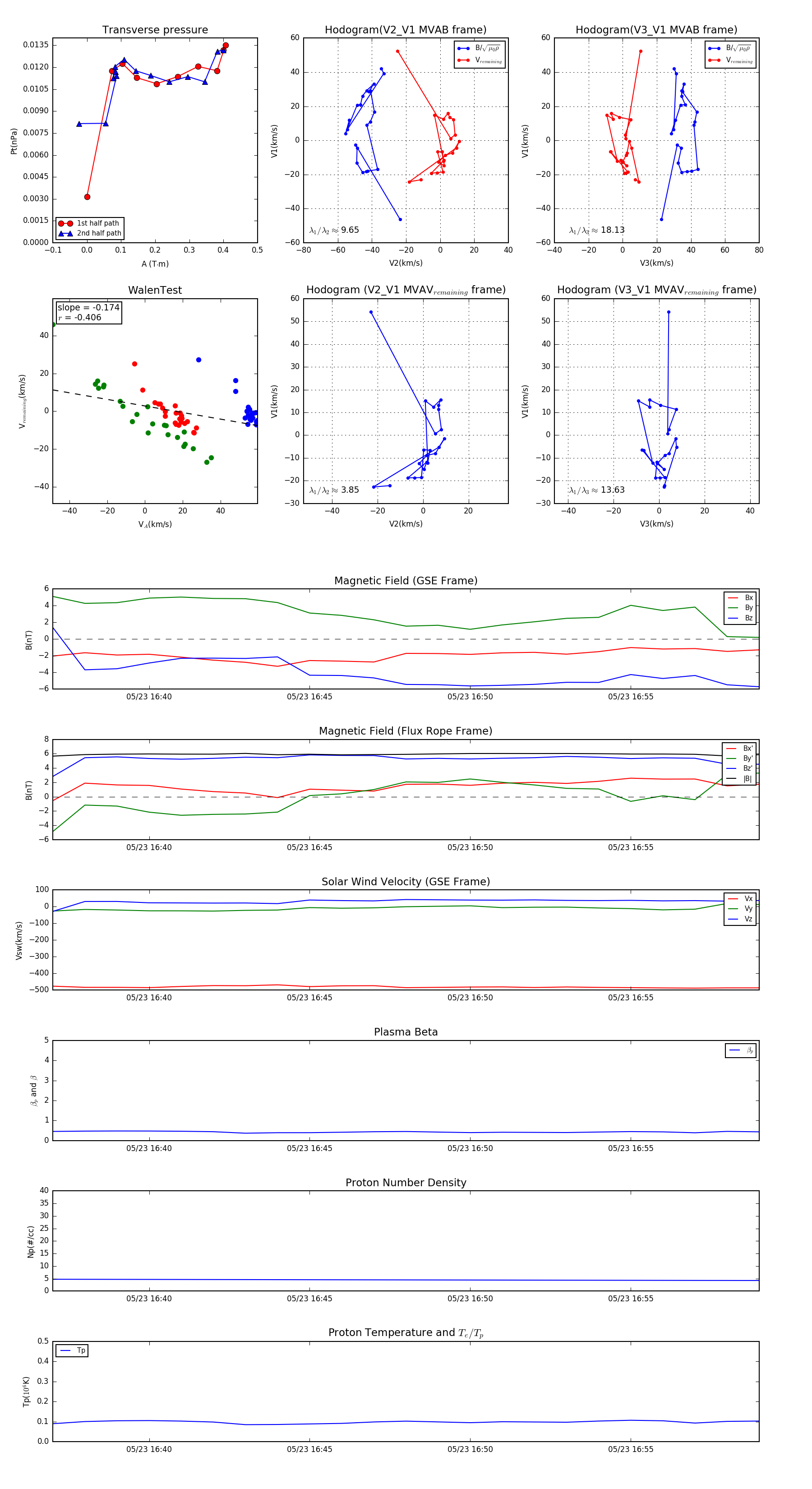The width and height of the screenshot is (812, 1489).
Task: Click the 'Tp(10^6K)' y-axis label
Action: [x=26, y=1392]
